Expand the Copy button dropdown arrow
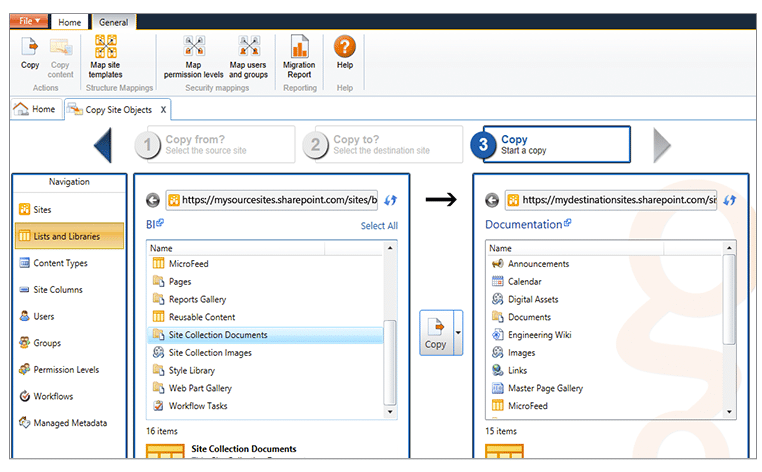 [458, 332]
